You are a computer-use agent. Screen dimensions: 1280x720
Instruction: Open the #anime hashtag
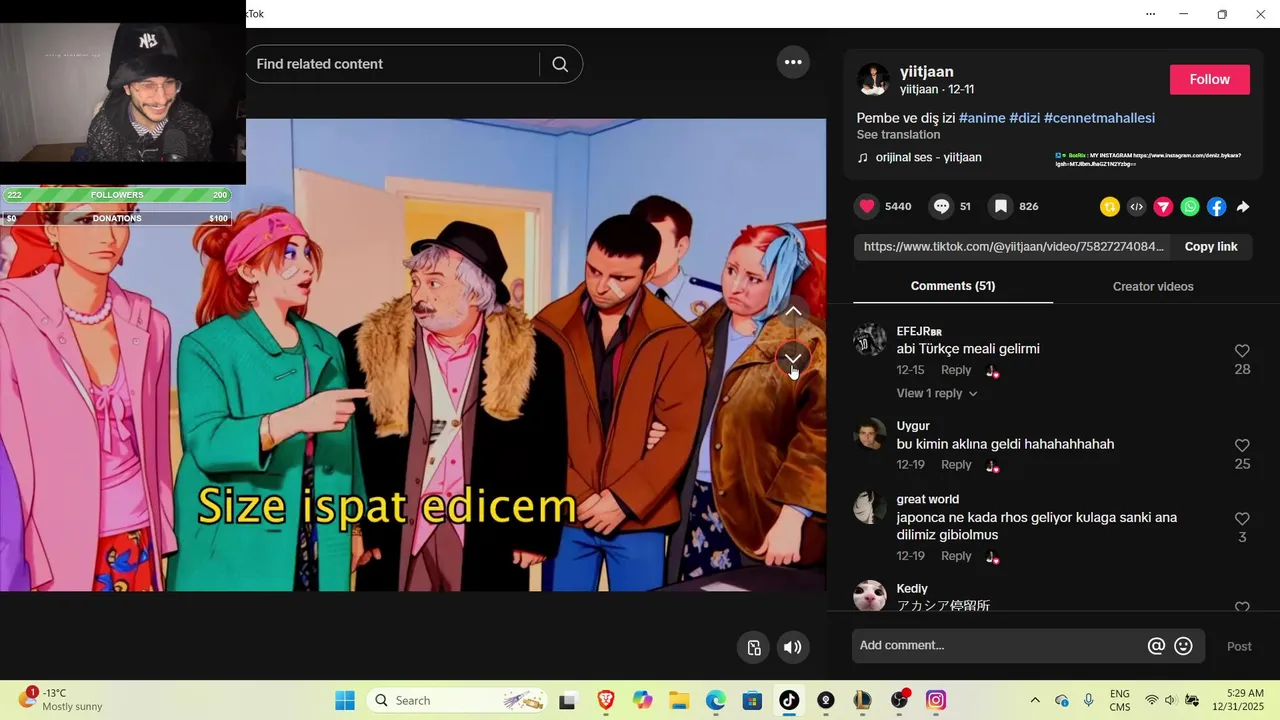(982, 118)
